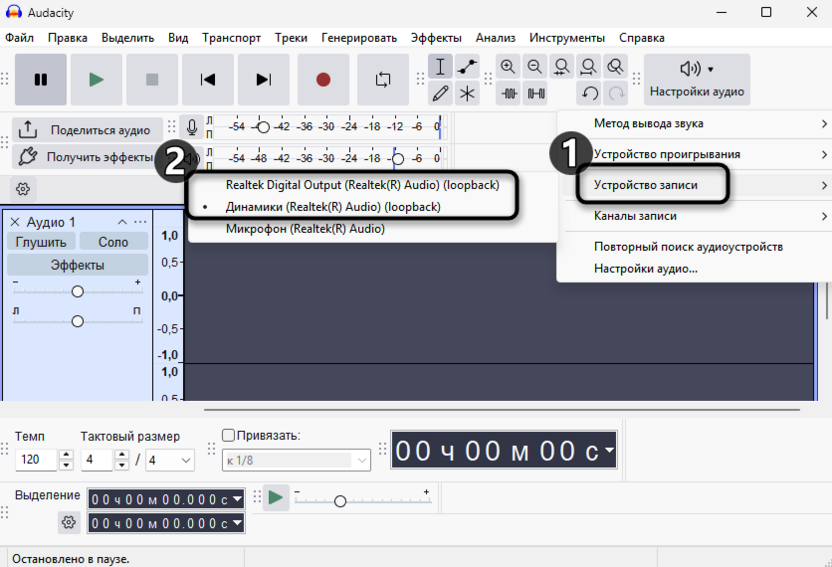Select the Draw pencil tool
Image resolution: width=832 pixels, height=567 pixels.
[x=440, y=94]
